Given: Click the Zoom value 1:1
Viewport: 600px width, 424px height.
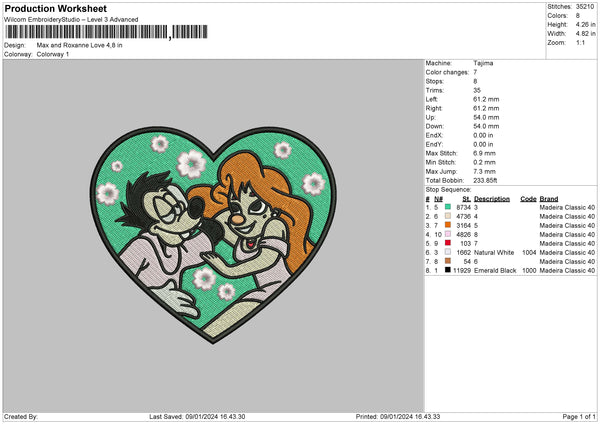Looking at the screenshot, I should (580, 42).
